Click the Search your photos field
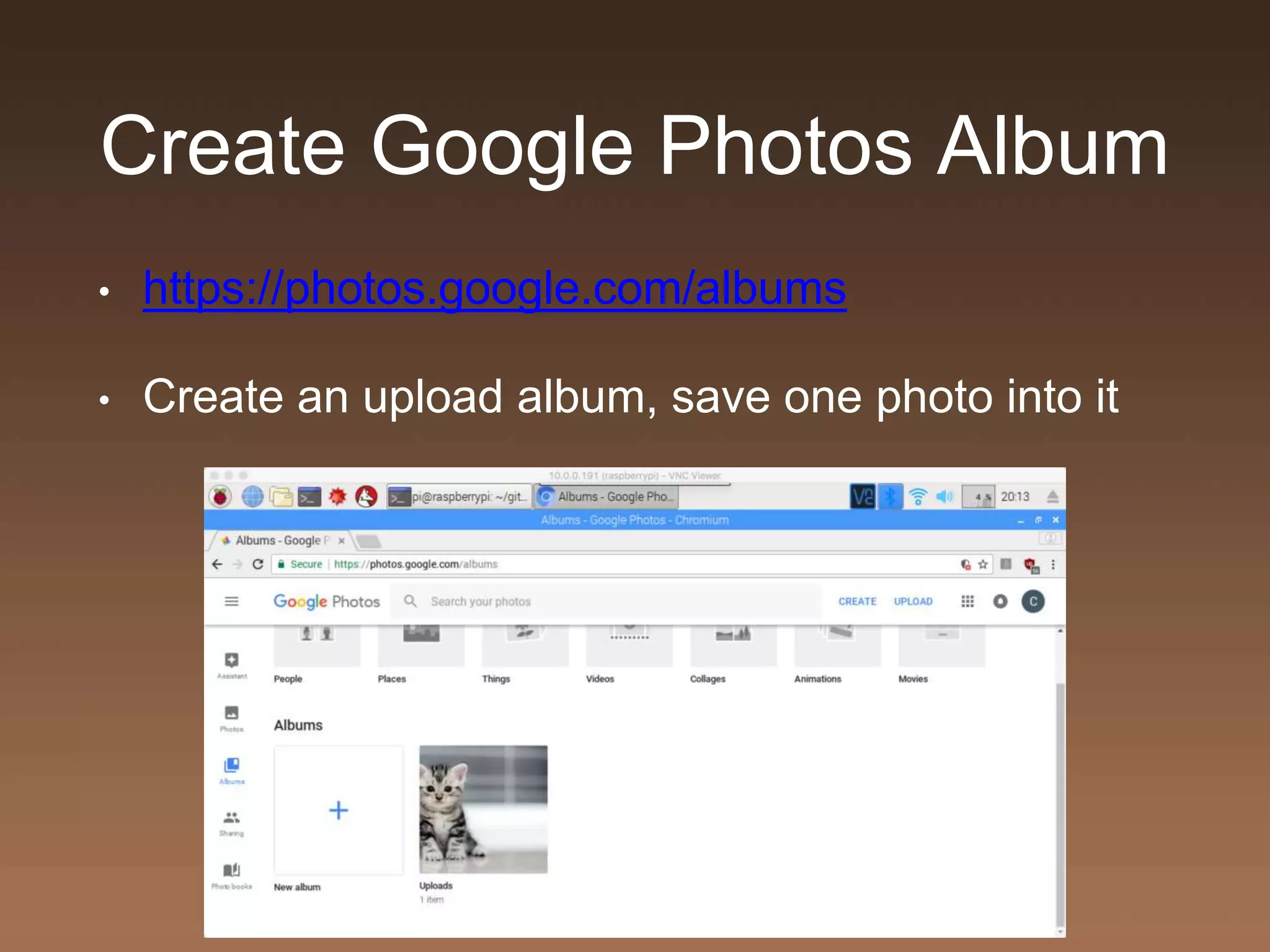1270x952 pixels. click(606, 601)
